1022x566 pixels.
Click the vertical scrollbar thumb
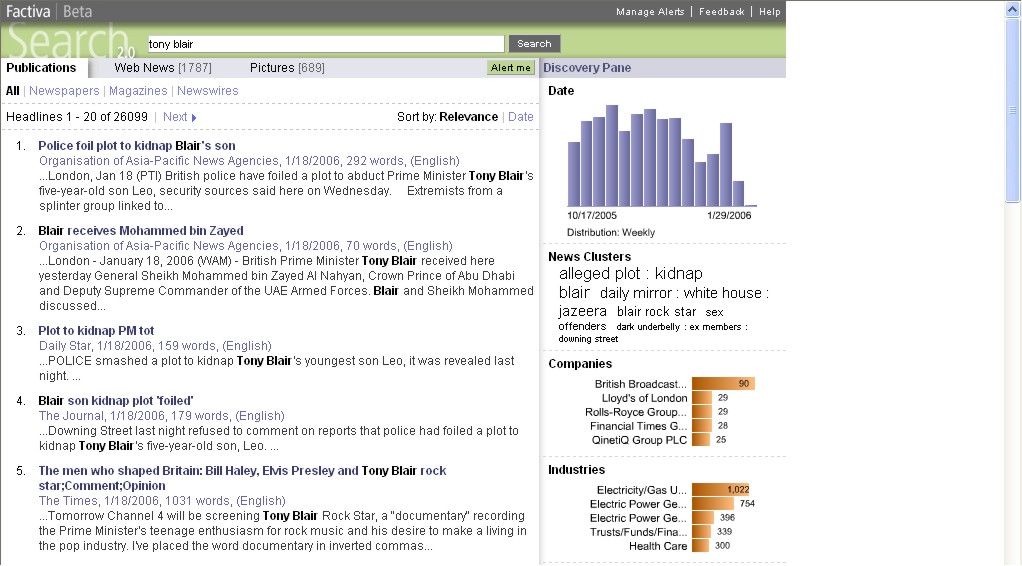point(1013,111)
